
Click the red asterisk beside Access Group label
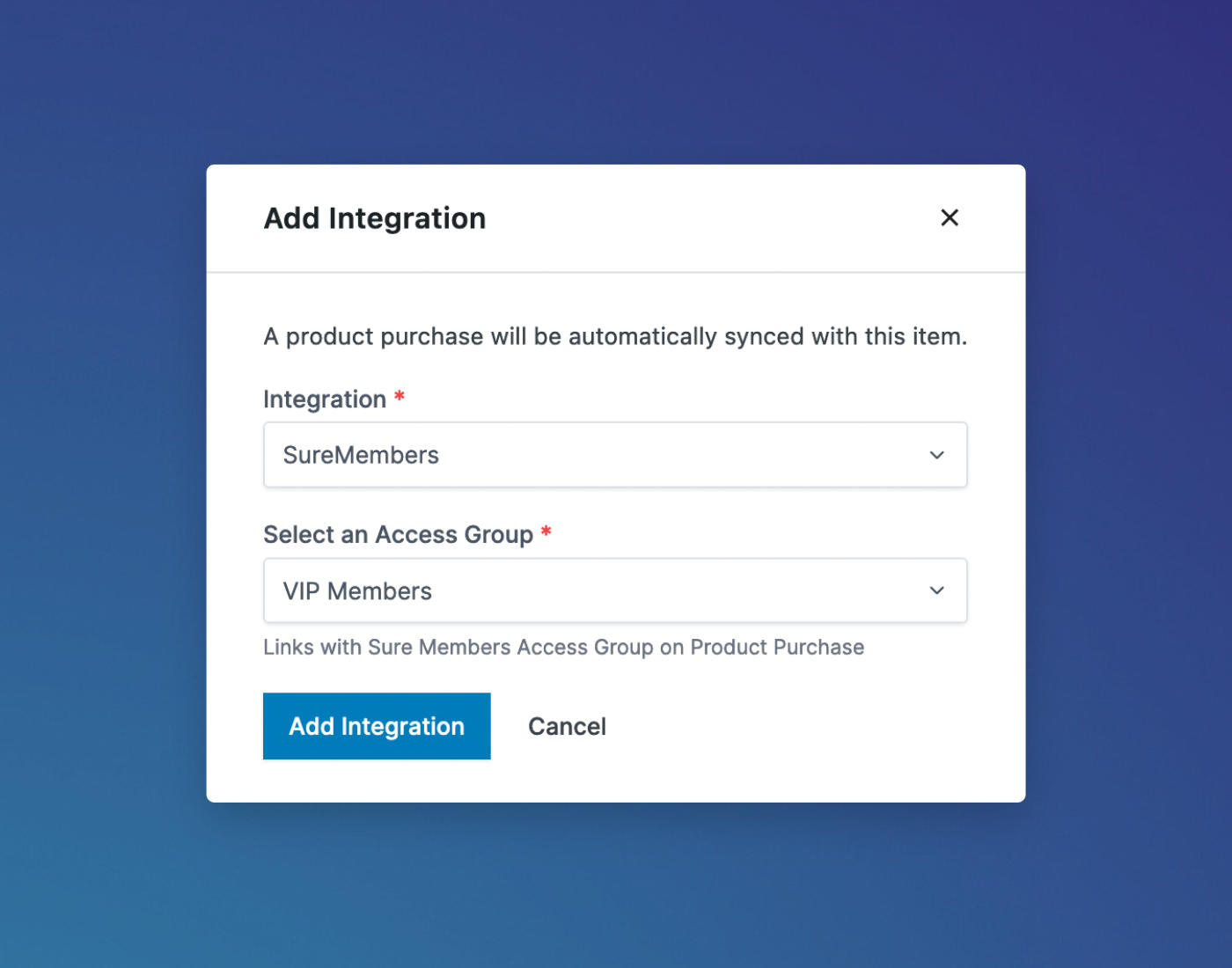[546, 532]
